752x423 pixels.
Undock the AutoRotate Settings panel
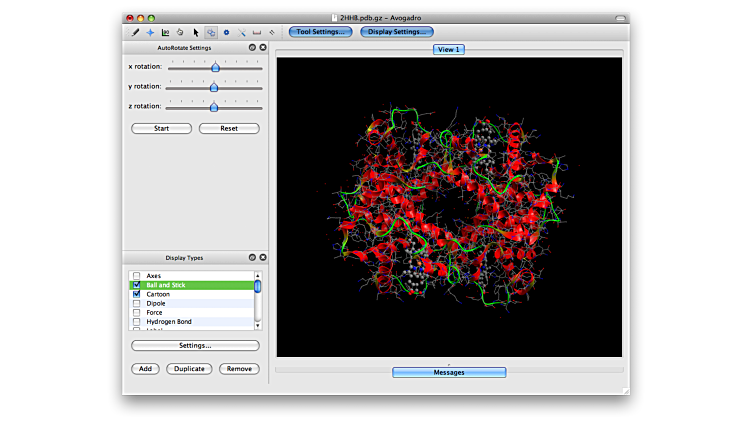(252, 47)
